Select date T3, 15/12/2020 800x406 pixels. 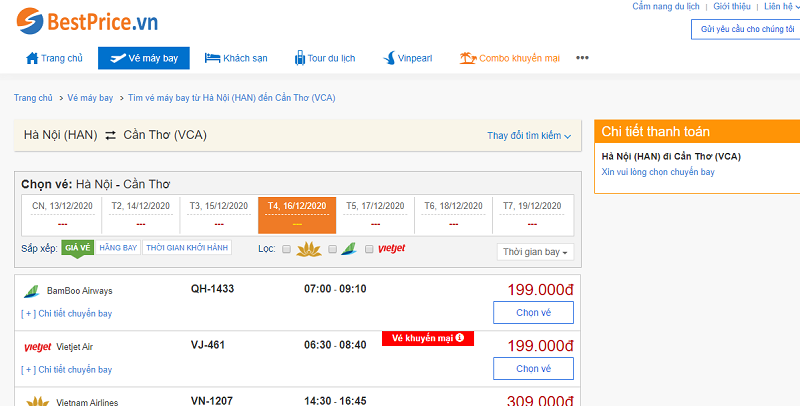coord(219,215)
